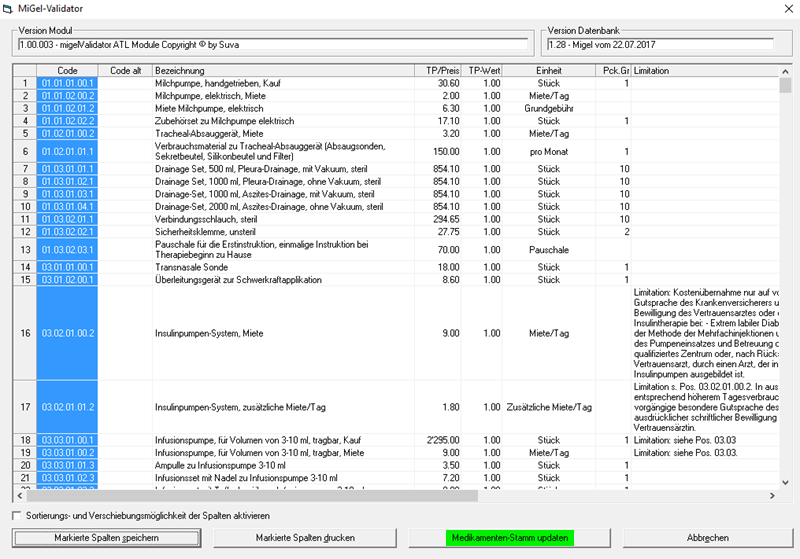Click the MiGel-Validator title bar icon
This screenshot has width=800, height=559.
(x=7, y=9)
